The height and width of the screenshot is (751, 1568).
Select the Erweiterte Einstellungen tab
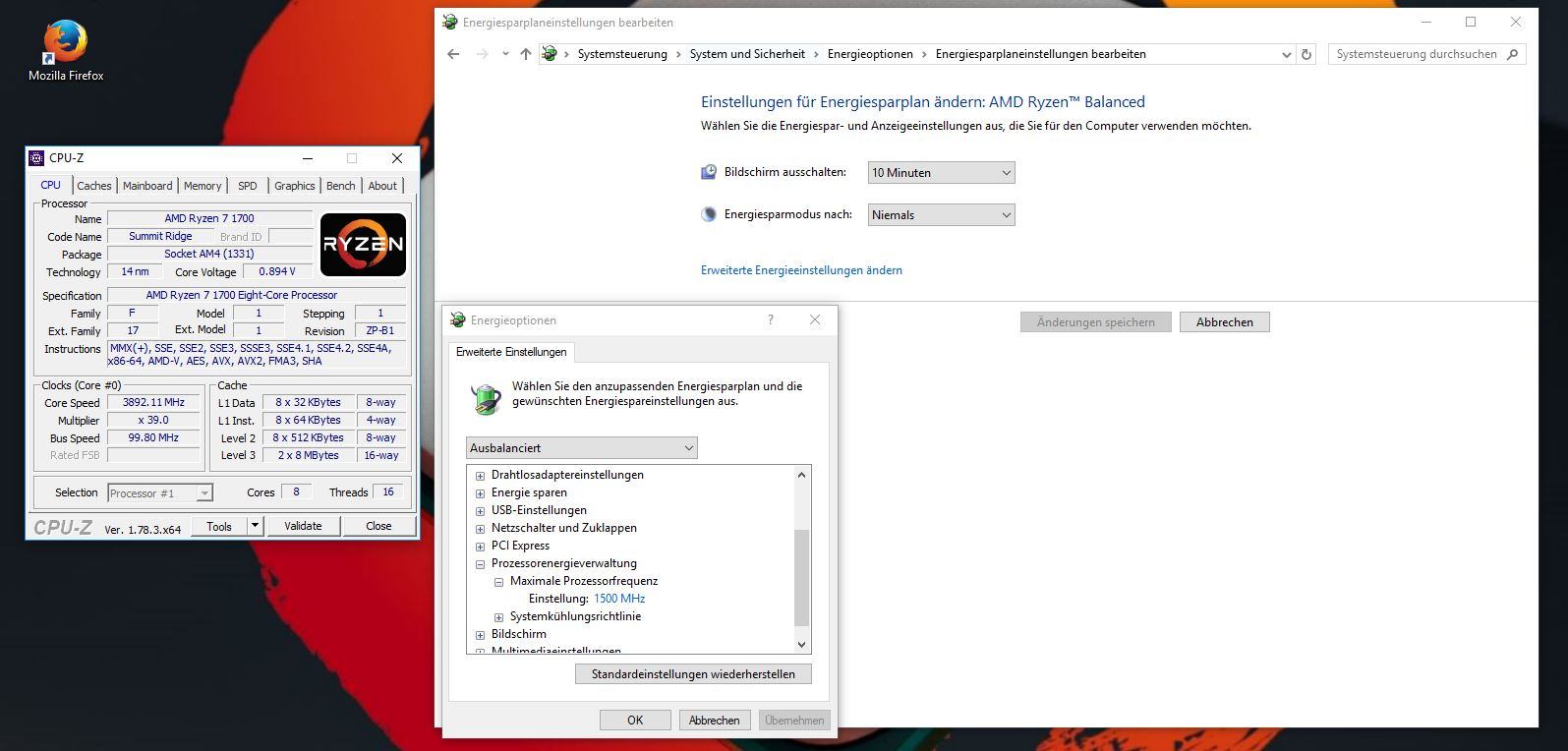tap(511, 352)
